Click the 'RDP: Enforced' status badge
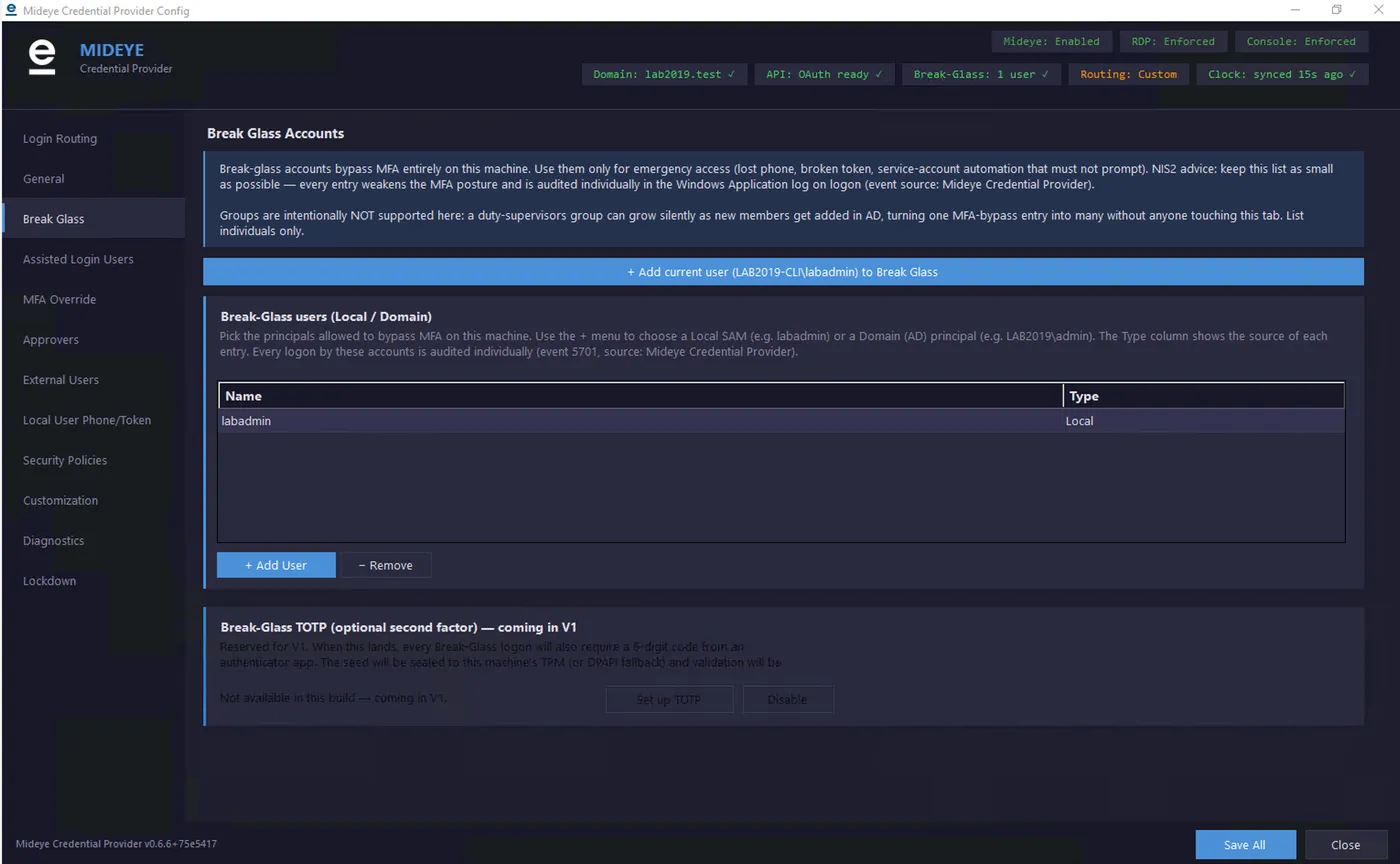This screenshot has width=1400, height=864. coord(1173,42)
